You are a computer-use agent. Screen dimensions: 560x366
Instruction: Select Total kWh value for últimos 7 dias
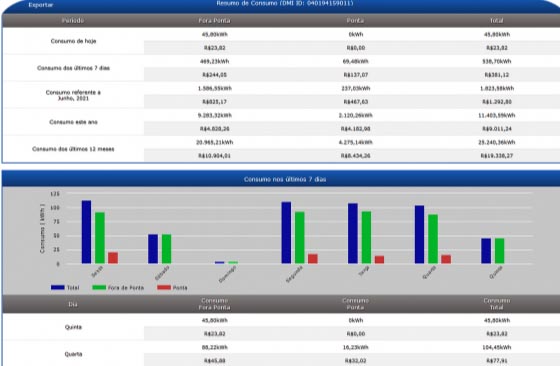point(497,61)
